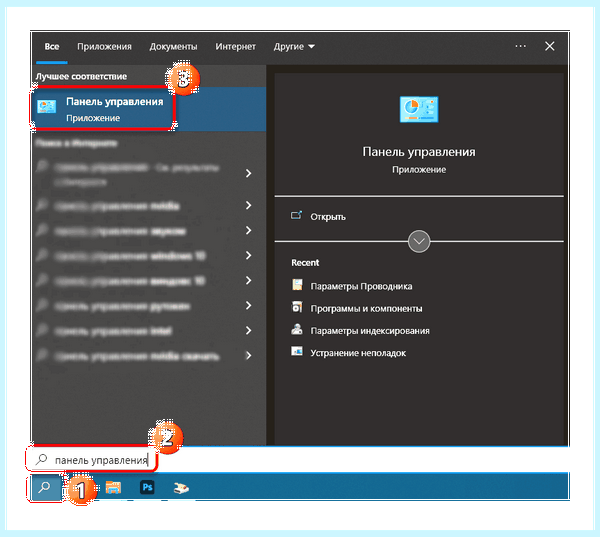Open recent Устранение неполадок
The width and height of the screenshot is (600, 537).
(358, 353)
